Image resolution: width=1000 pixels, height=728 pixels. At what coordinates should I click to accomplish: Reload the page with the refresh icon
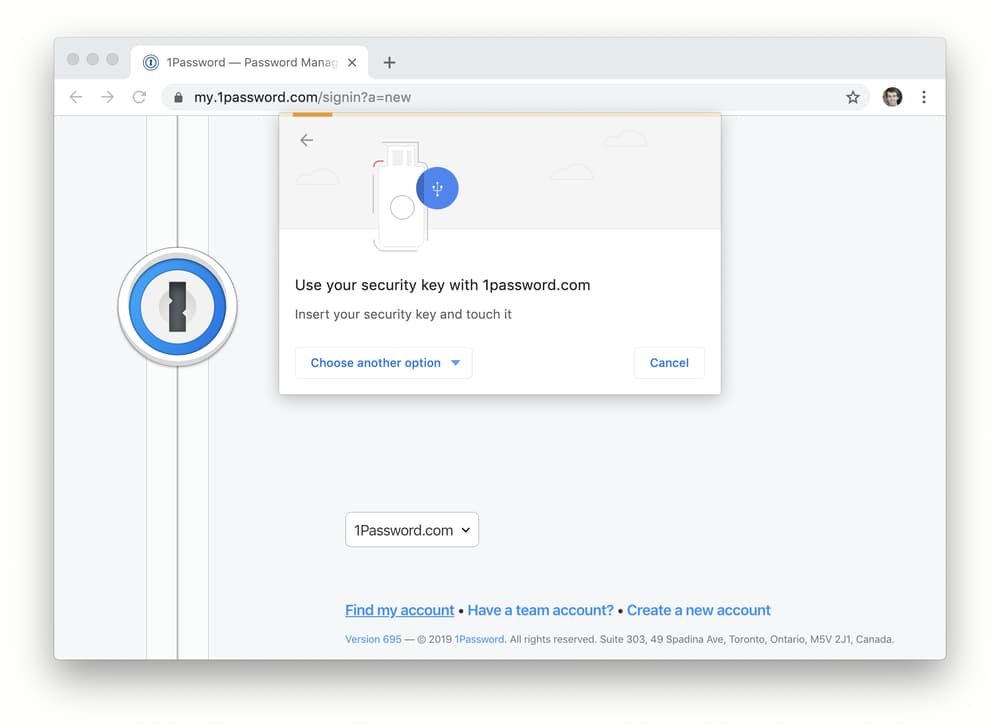click(x=139, y=97)
